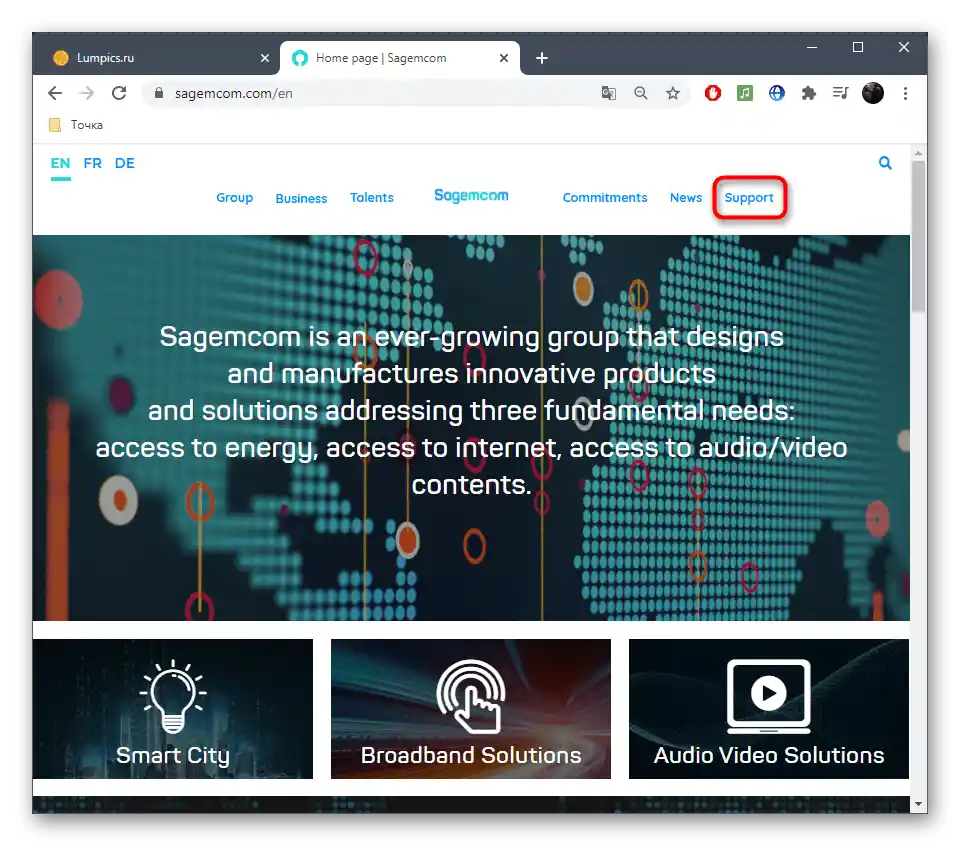Open the Commitments menu item

pyautogui.click(x=605, y=198)
